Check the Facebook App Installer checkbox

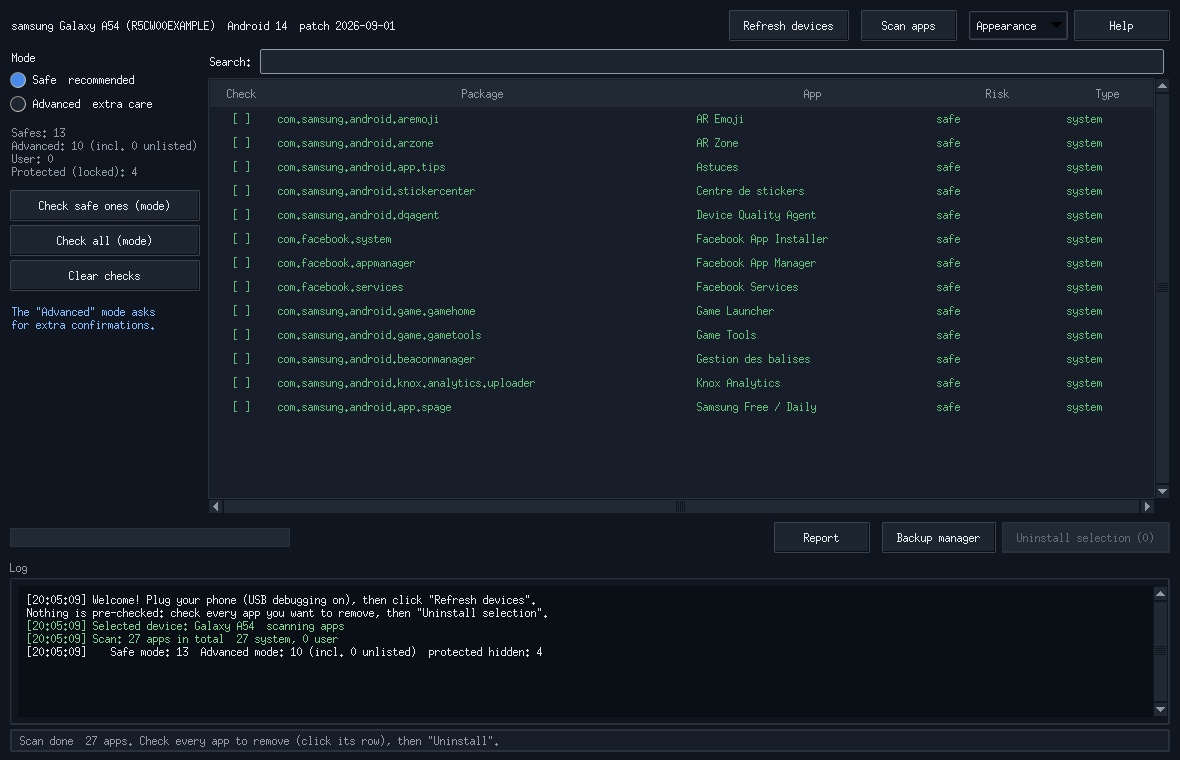click(241, 239)
